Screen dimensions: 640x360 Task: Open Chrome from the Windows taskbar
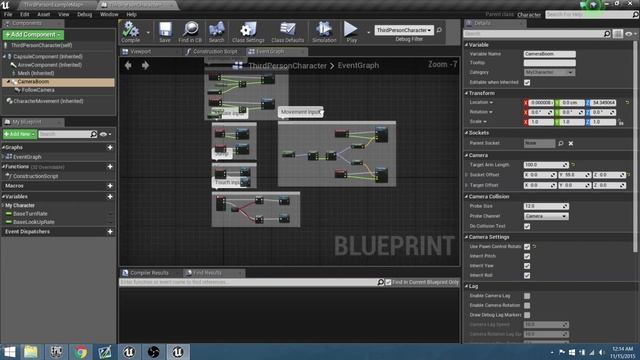80,352
